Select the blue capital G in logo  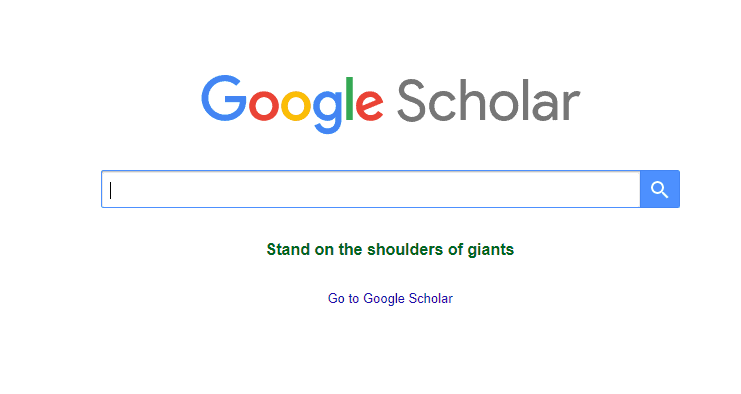(x=224, y=98)
